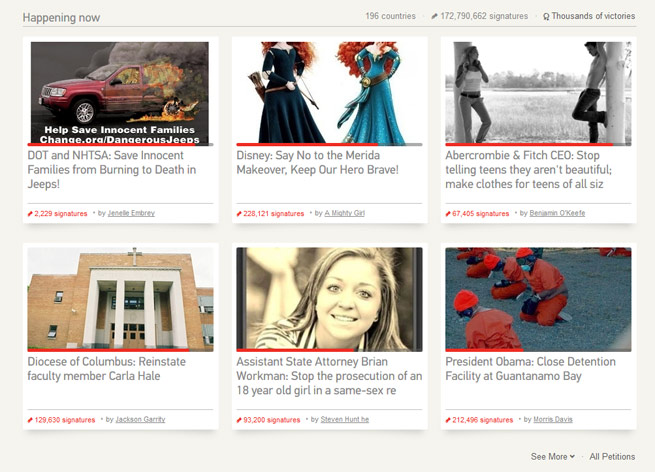655x472 pixels.
Task: Open the Merida makeover petition image
Action: tap(329, 92)
